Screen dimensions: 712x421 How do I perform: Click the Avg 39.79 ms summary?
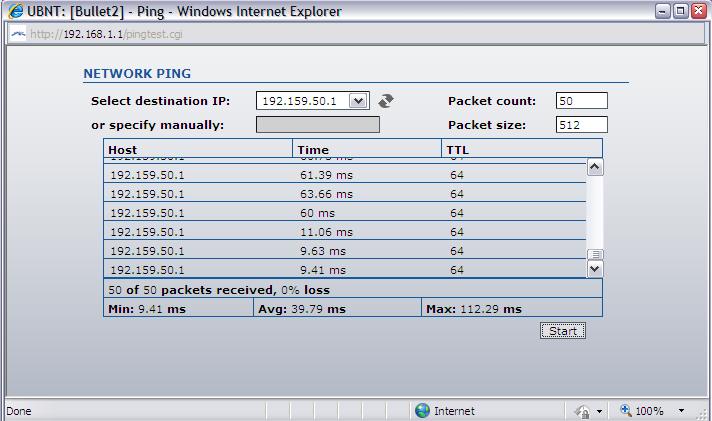tap(302, 309)
